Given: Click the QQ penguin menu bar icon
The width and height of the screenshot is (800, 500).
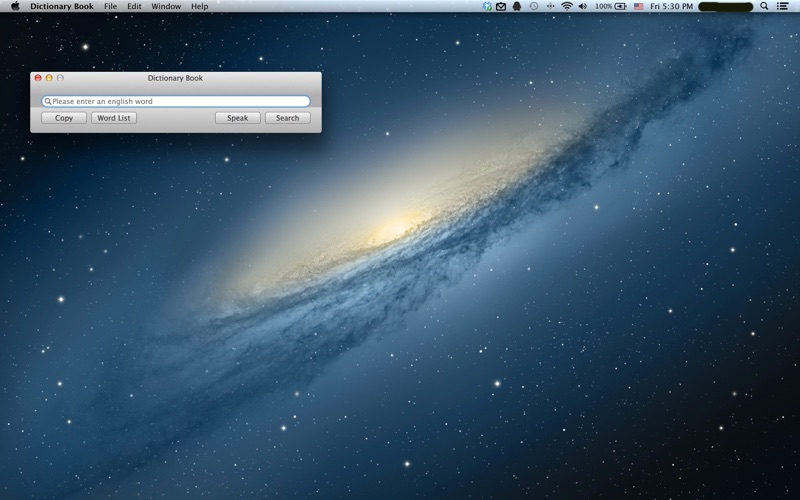Looking at the screenshot, I should click(516, 6).
